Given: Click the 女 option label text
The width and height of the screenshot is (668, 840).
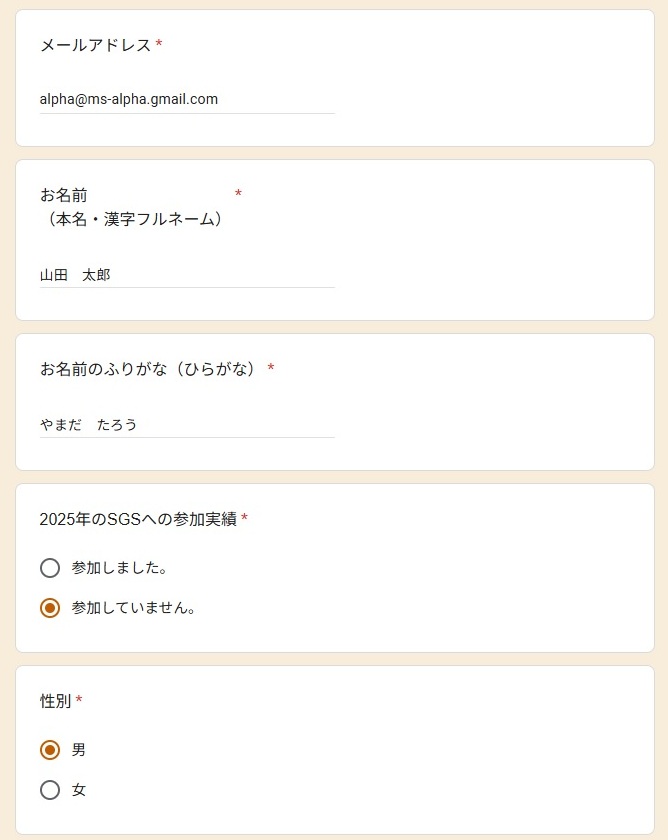Looking at the screenshot, I should [79, 790].
